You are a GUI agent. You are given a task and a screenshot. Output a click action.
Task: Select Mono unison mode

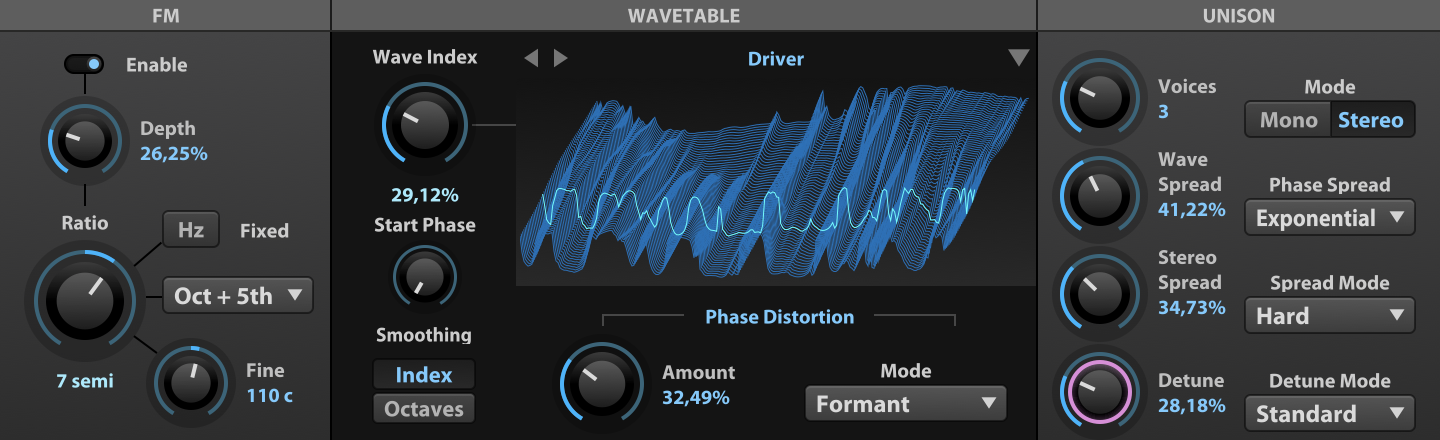1288,120
